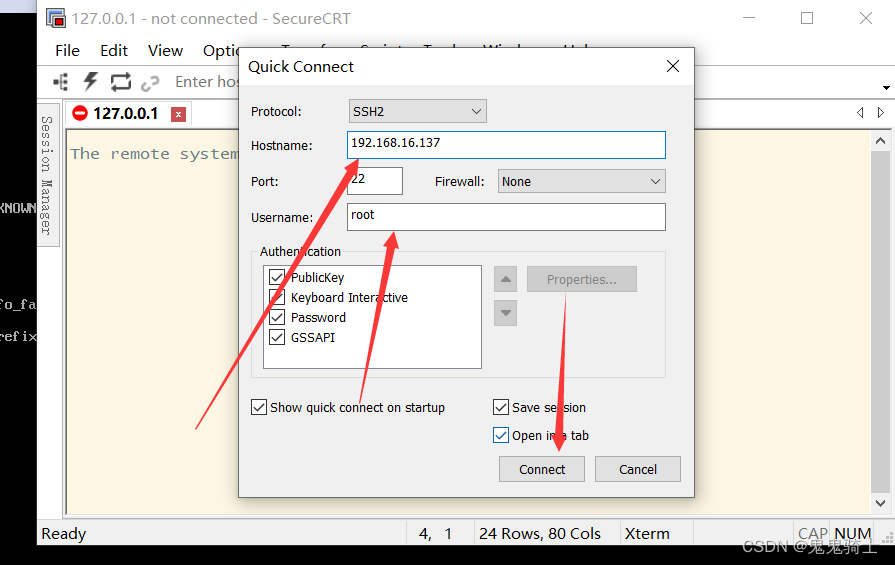Click the NUM indicator in status bar
The image size is (895, 565).
click(853, 534)
